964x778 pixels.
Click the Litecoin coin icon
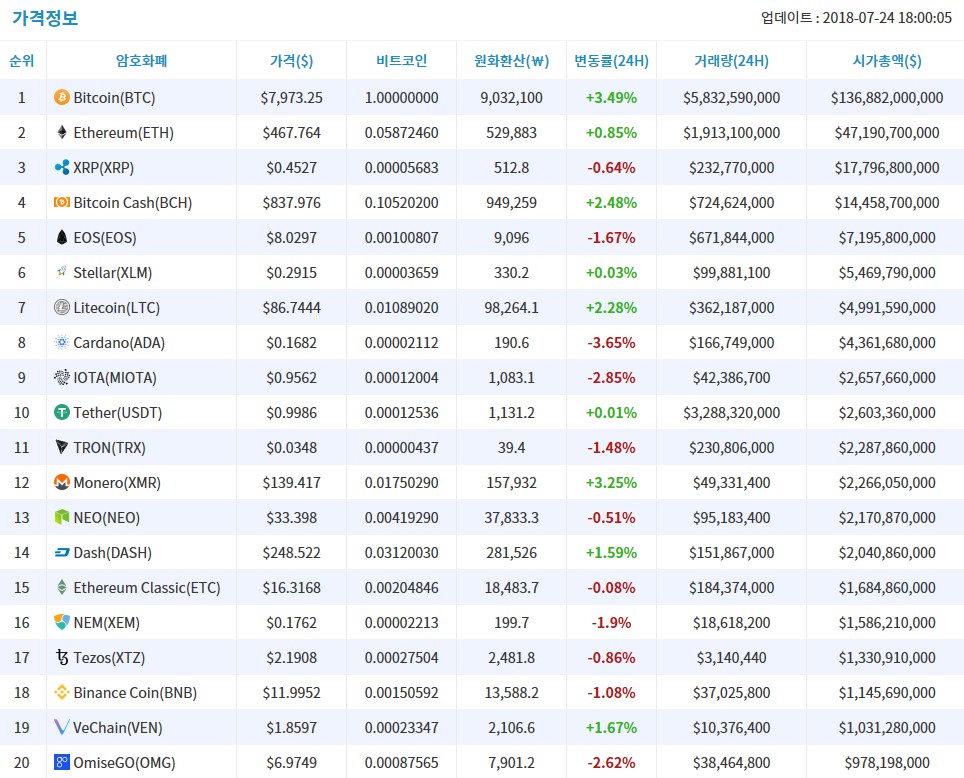pos(61,308)
